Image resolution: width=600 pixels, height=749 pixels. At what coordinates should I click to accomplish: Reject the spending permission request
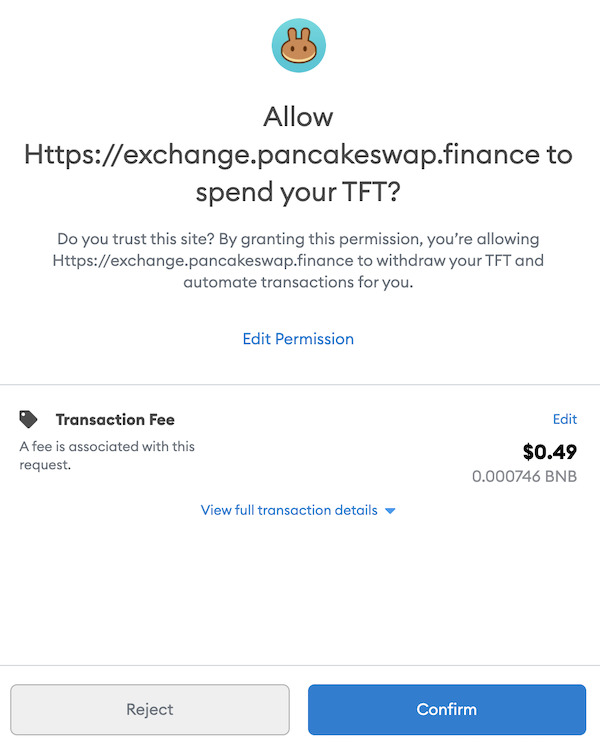(x=150, y=709)
